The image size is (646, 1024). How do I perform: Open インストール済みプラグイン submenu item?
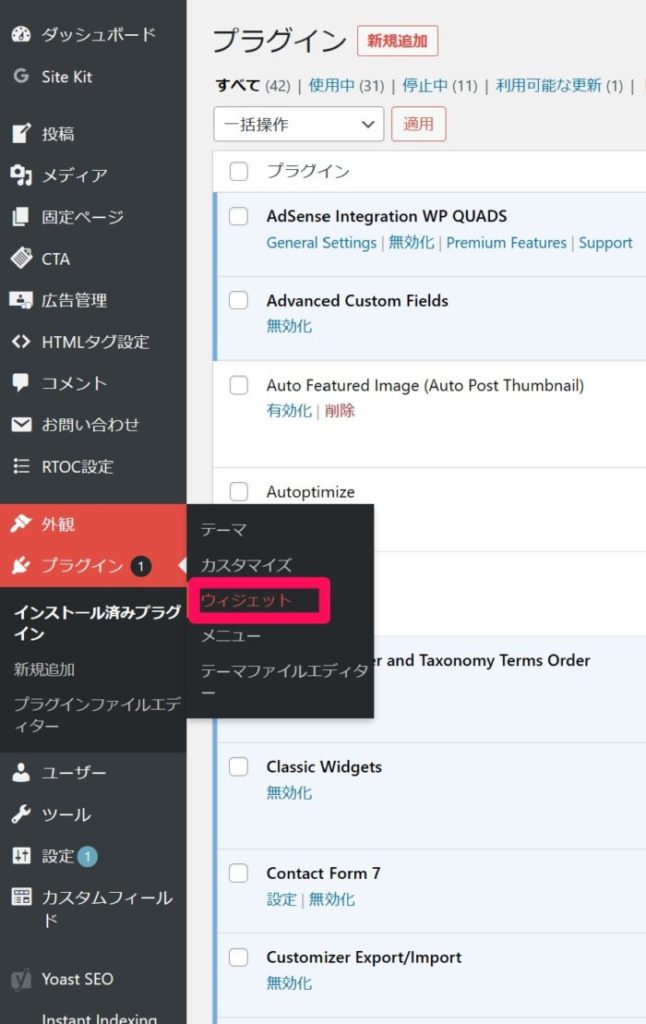(x=97, y=623)
